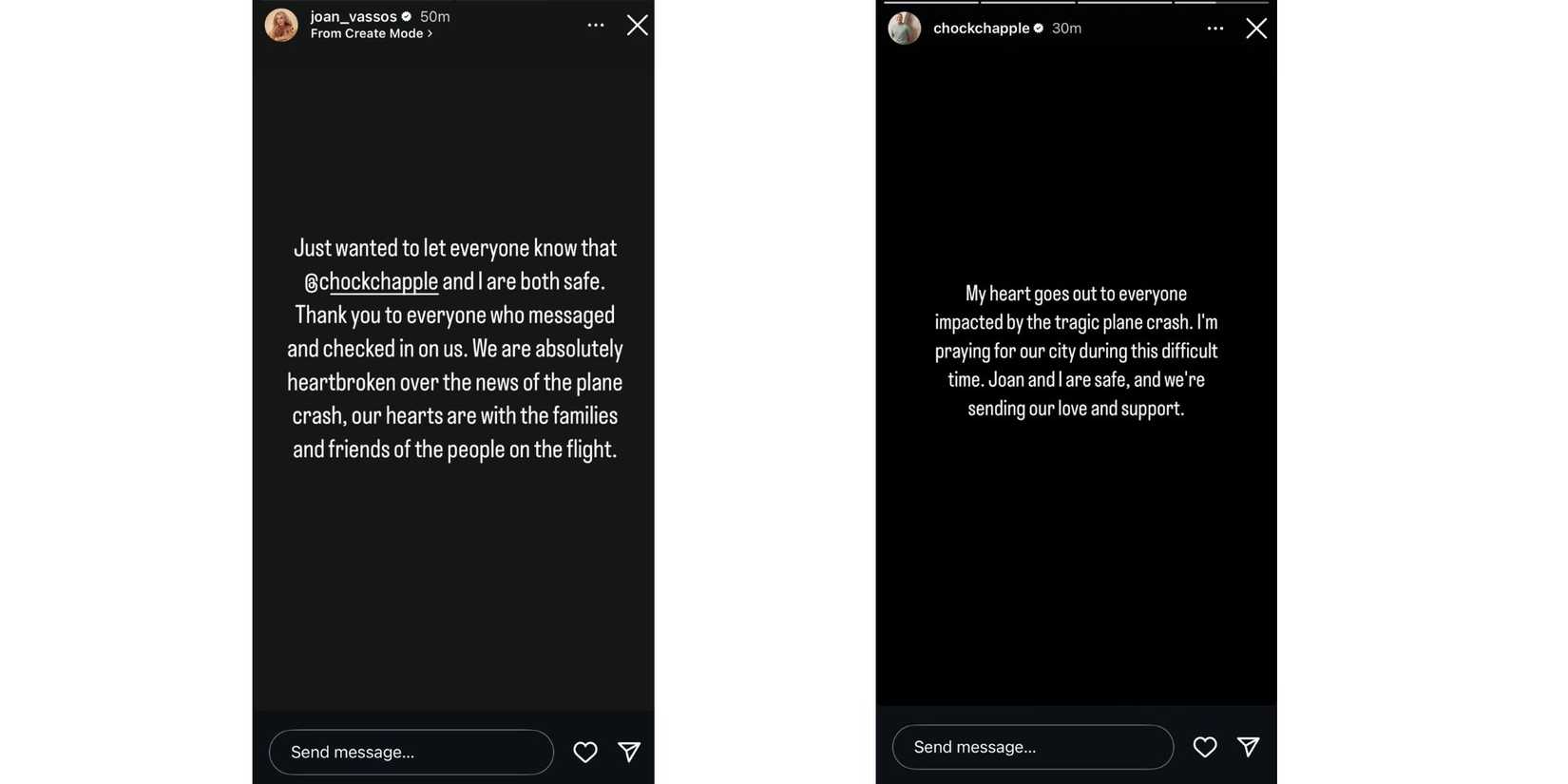Viewport: 1568px width, 784px height.
Task: Click verified badge next to joan_vassos
Action: pyautogui.click(x=407, y=16)
